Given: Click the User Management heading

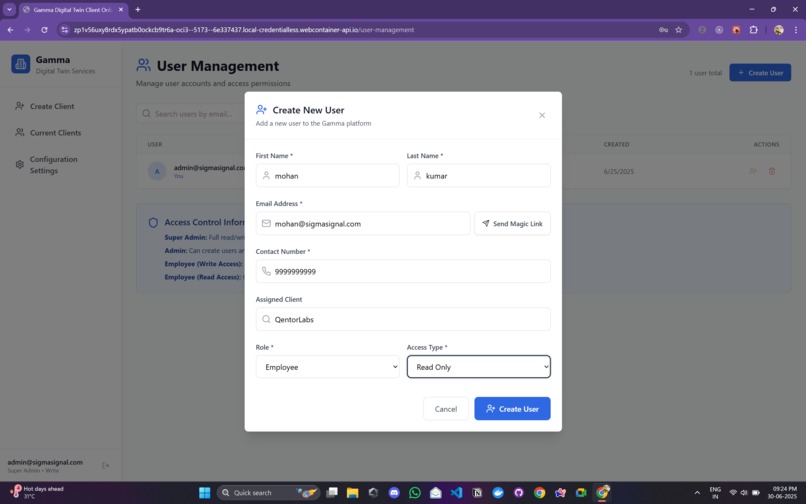Looking at the screenshot, I should (217, 66).
